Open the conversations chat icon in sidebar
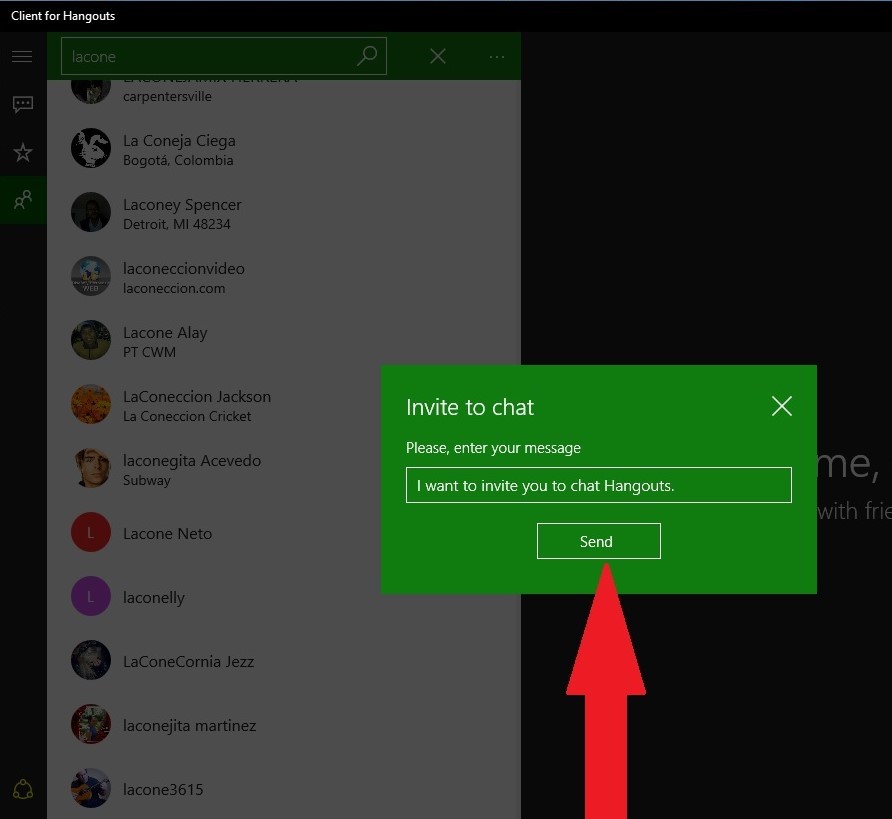The image size is (892, 819). click(23, 104)
